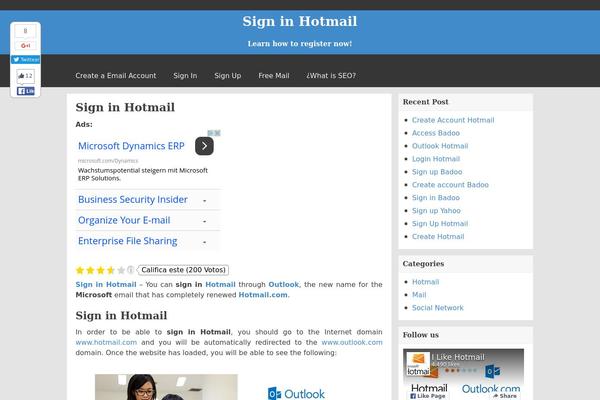Open the Create a Email Account menu item
600x400 pixels.
(116, 76)
